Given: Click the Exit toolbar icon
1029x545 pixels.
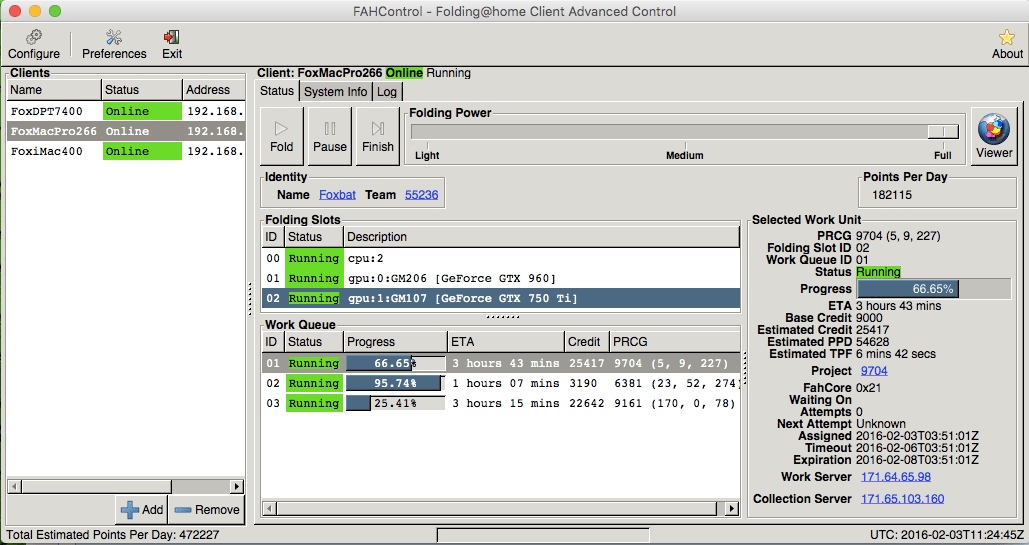Looking at the screenshot, I should coord(172,44).
